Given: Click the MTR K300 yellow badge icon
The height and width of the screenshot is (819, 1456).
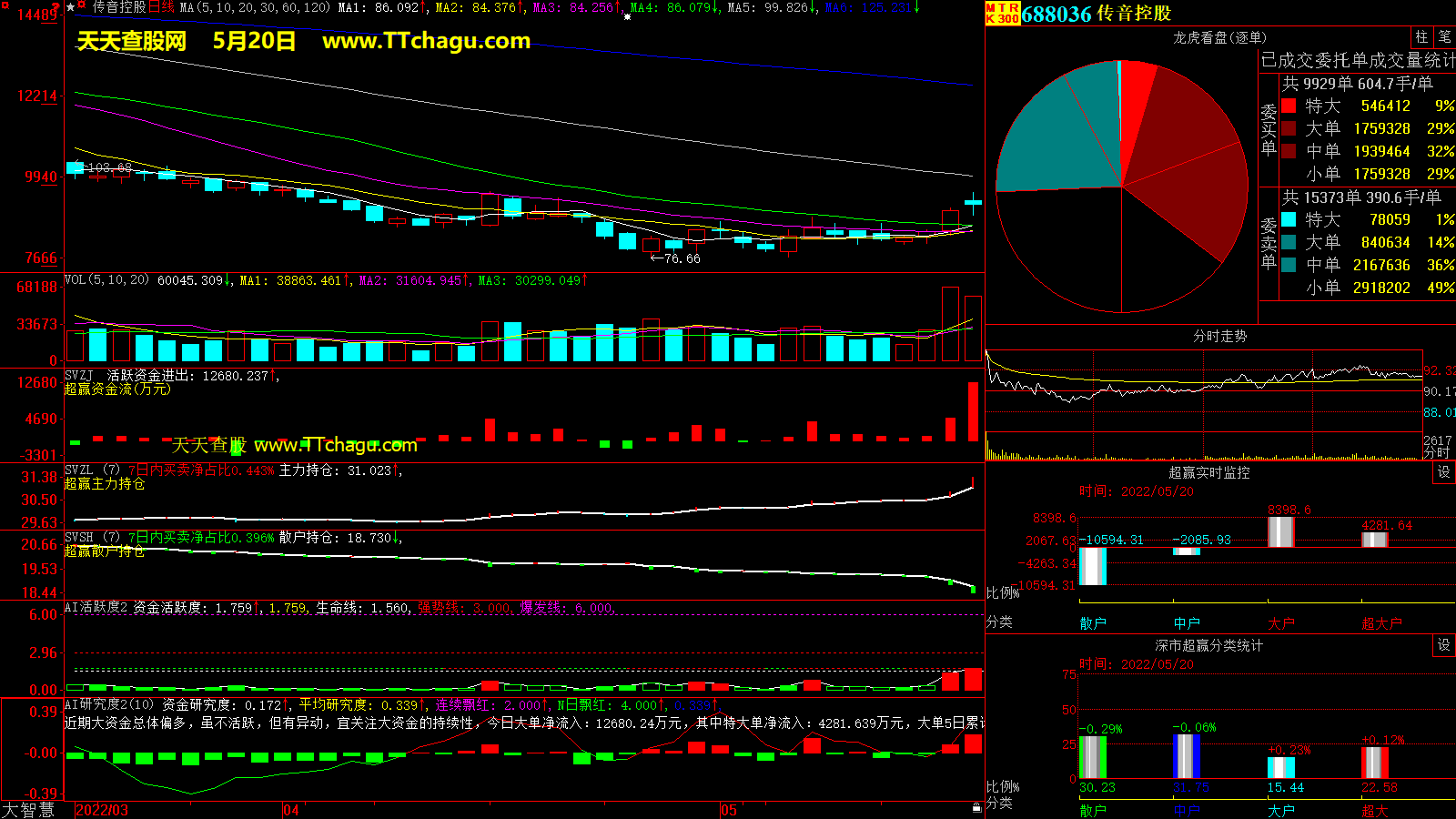Looking at the screenshot, I should 1002,13.
